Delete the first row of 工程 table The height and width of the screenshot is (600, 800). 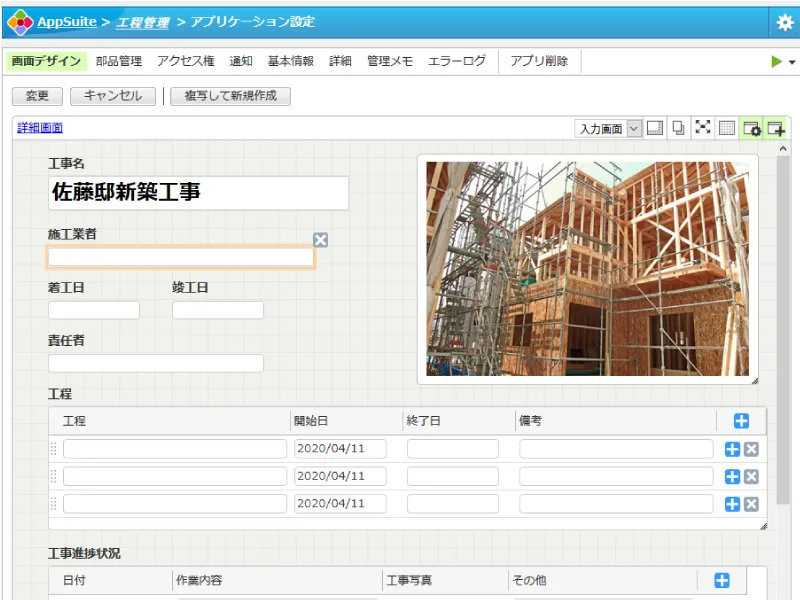pyautogui.click(x=751, y=449)
